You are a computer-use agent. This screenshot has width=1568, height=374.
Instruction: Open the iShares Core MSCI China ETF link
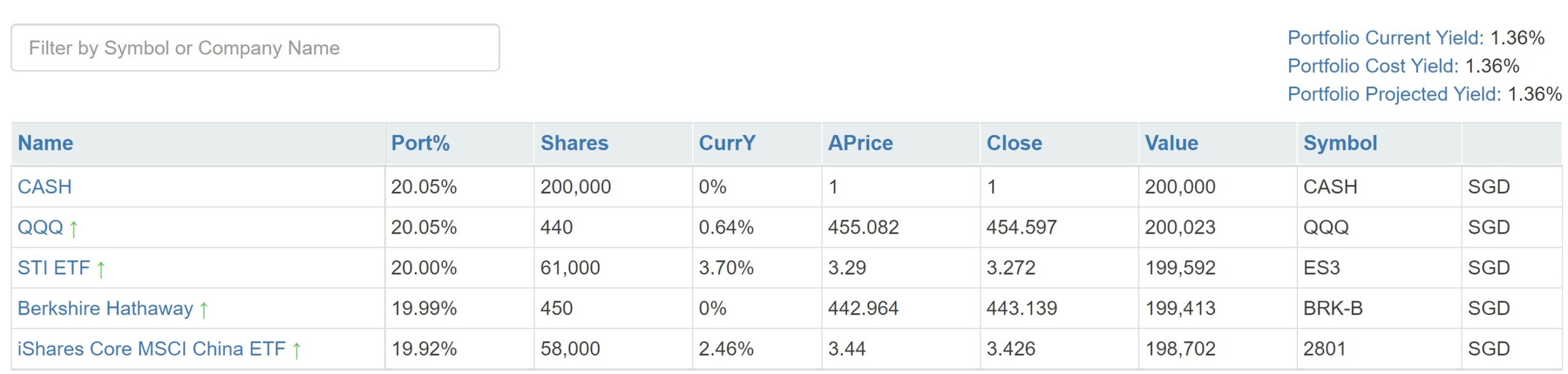point(151,349)
